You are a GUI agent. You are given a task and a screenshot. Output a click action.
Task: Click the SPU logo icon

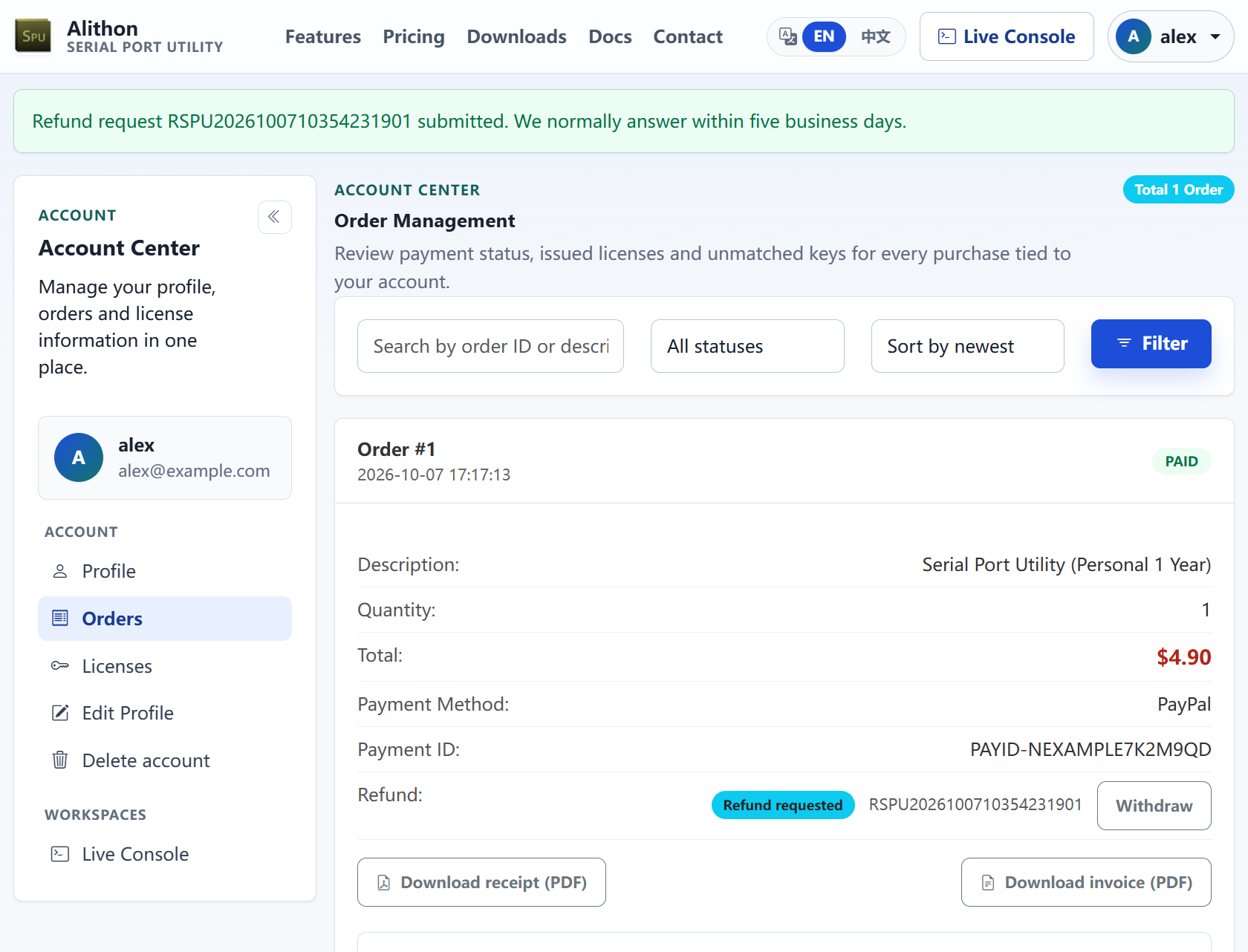click(x=33, y=36)
